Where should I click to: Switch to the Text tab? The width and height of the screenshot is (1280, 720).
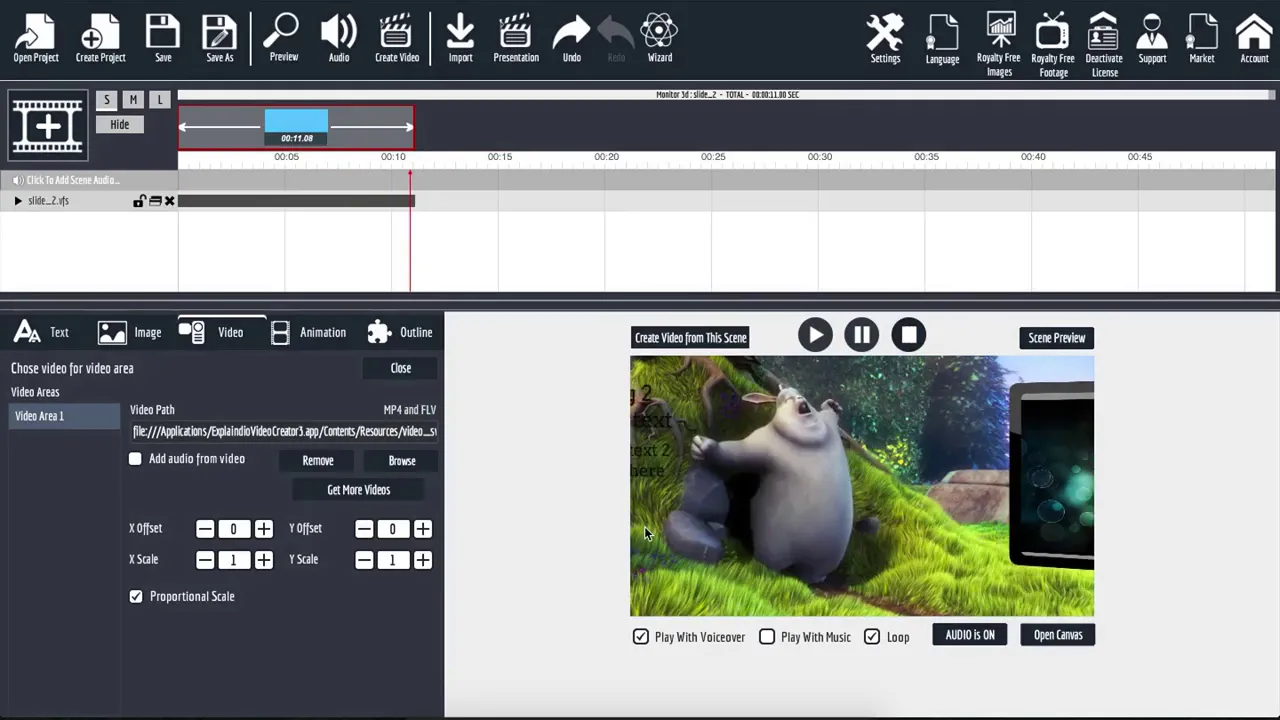click(x=42, y=332)
